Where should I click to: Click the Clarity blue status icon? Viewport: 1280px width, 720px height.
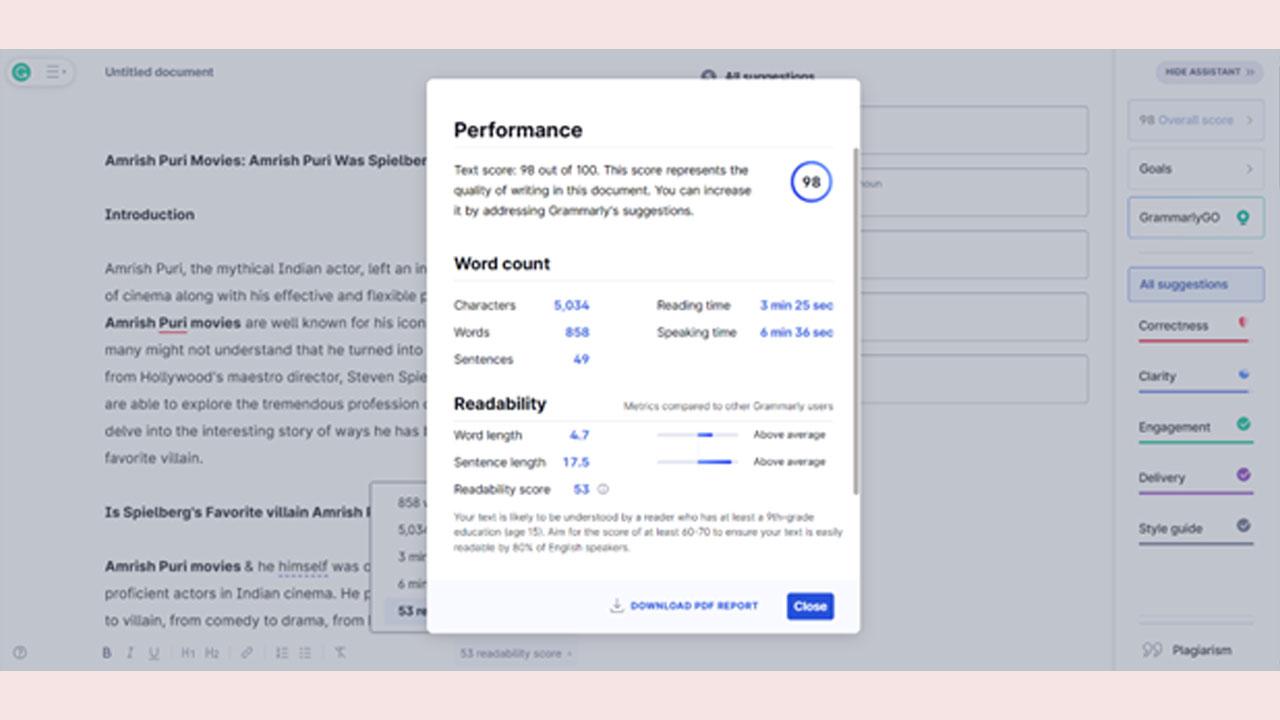point(1243,374)
